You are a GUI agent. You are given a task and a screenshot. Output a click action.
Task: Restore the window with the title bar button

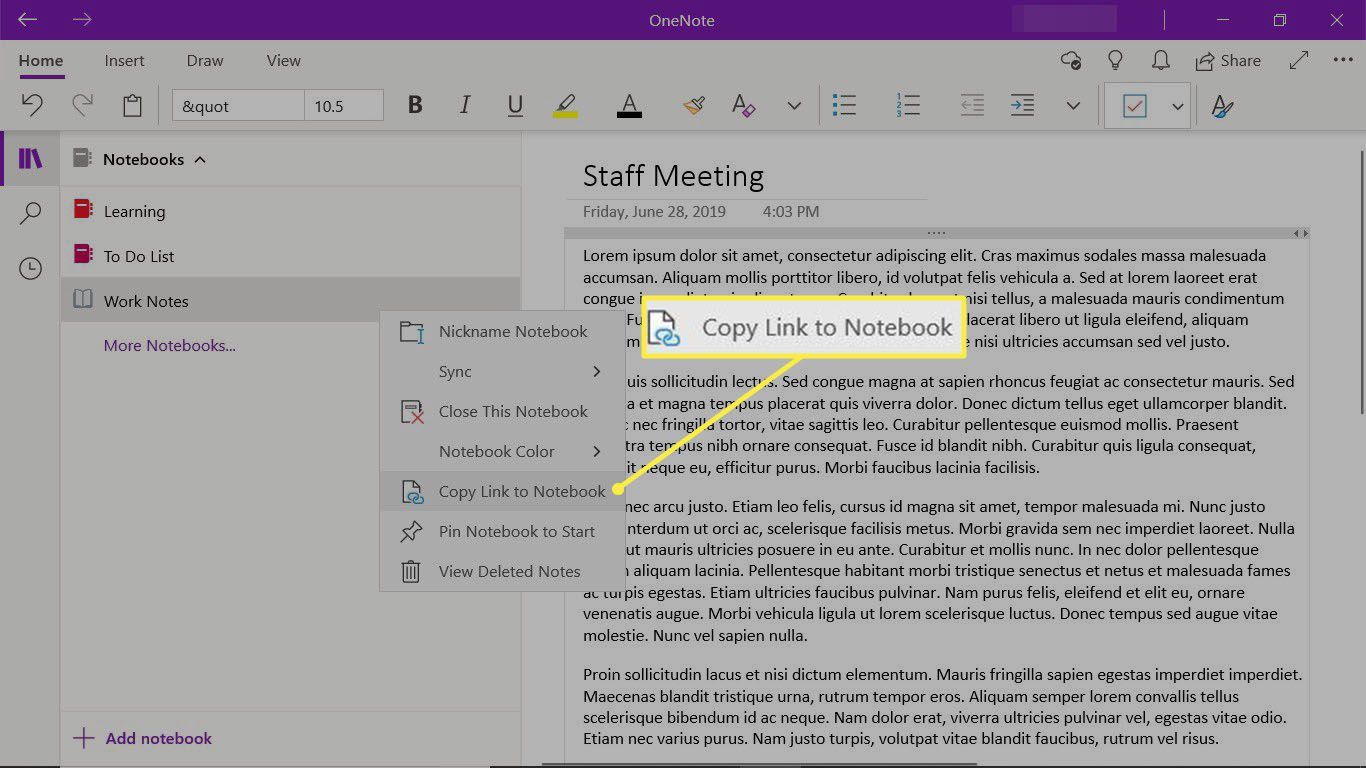pos(1280,20)
